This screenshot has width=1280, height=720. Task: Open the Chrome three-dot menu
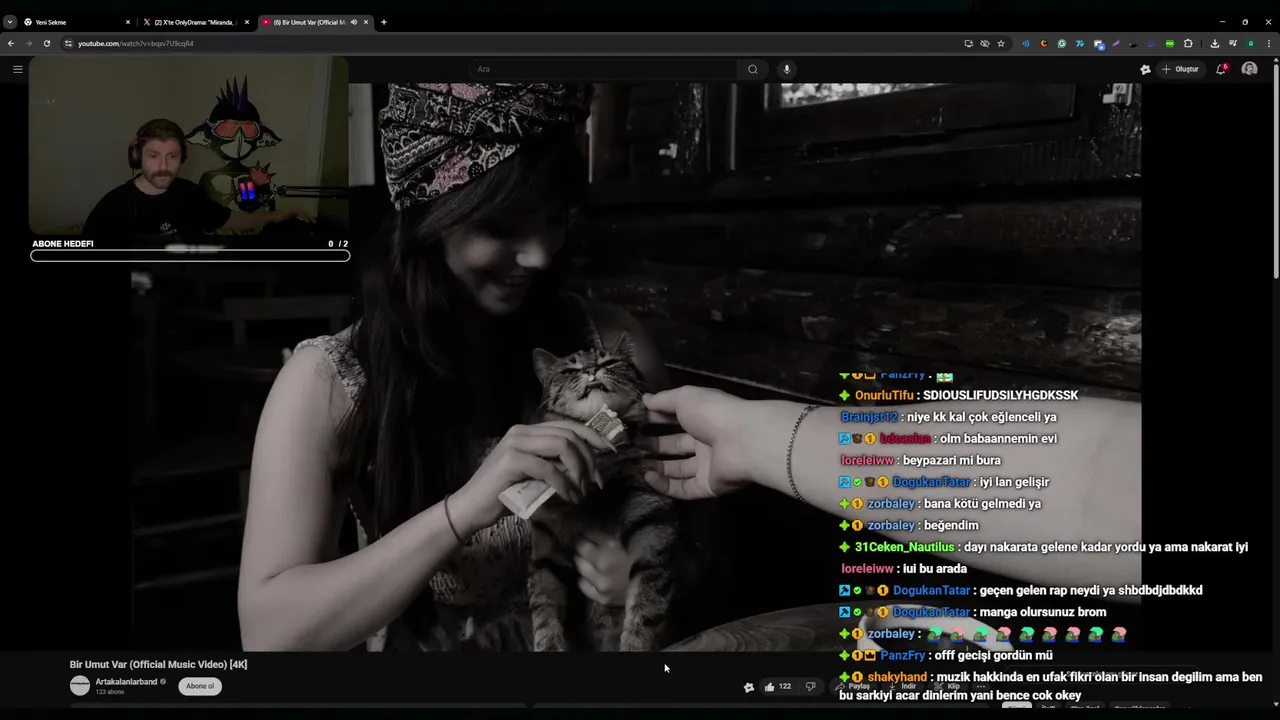[x=1269, y=43]
